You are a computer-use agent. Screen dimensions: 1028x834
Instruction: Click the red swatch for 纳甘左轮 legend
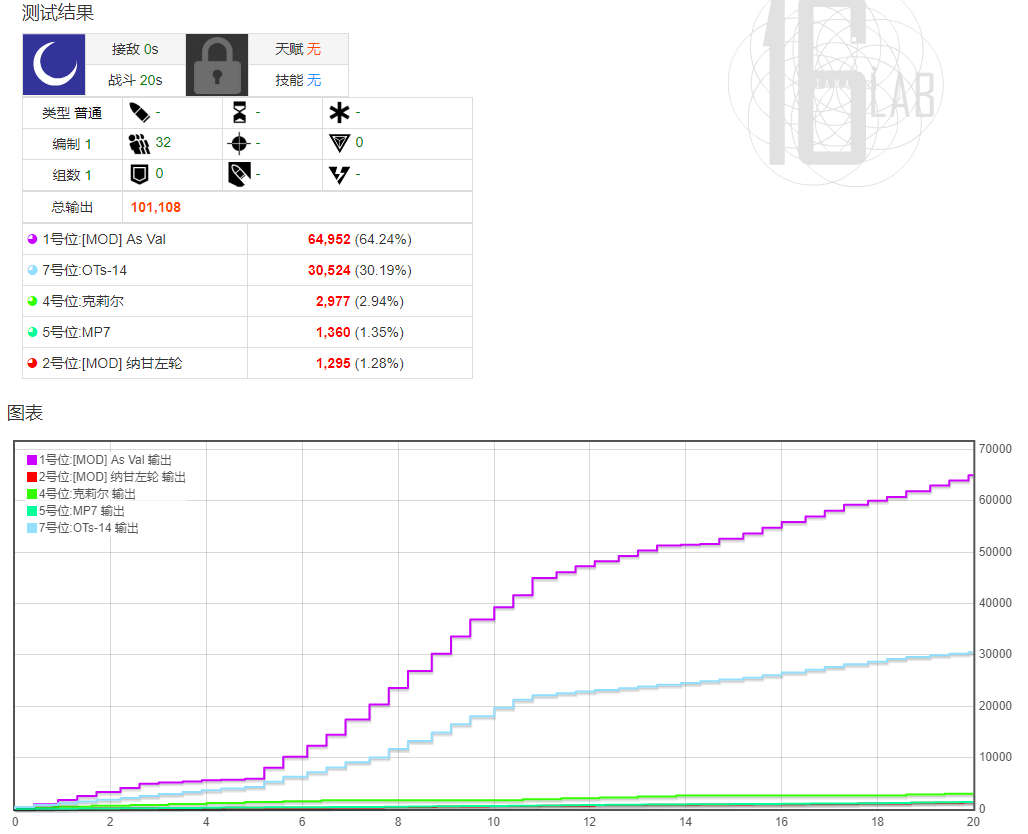(32, 477)
